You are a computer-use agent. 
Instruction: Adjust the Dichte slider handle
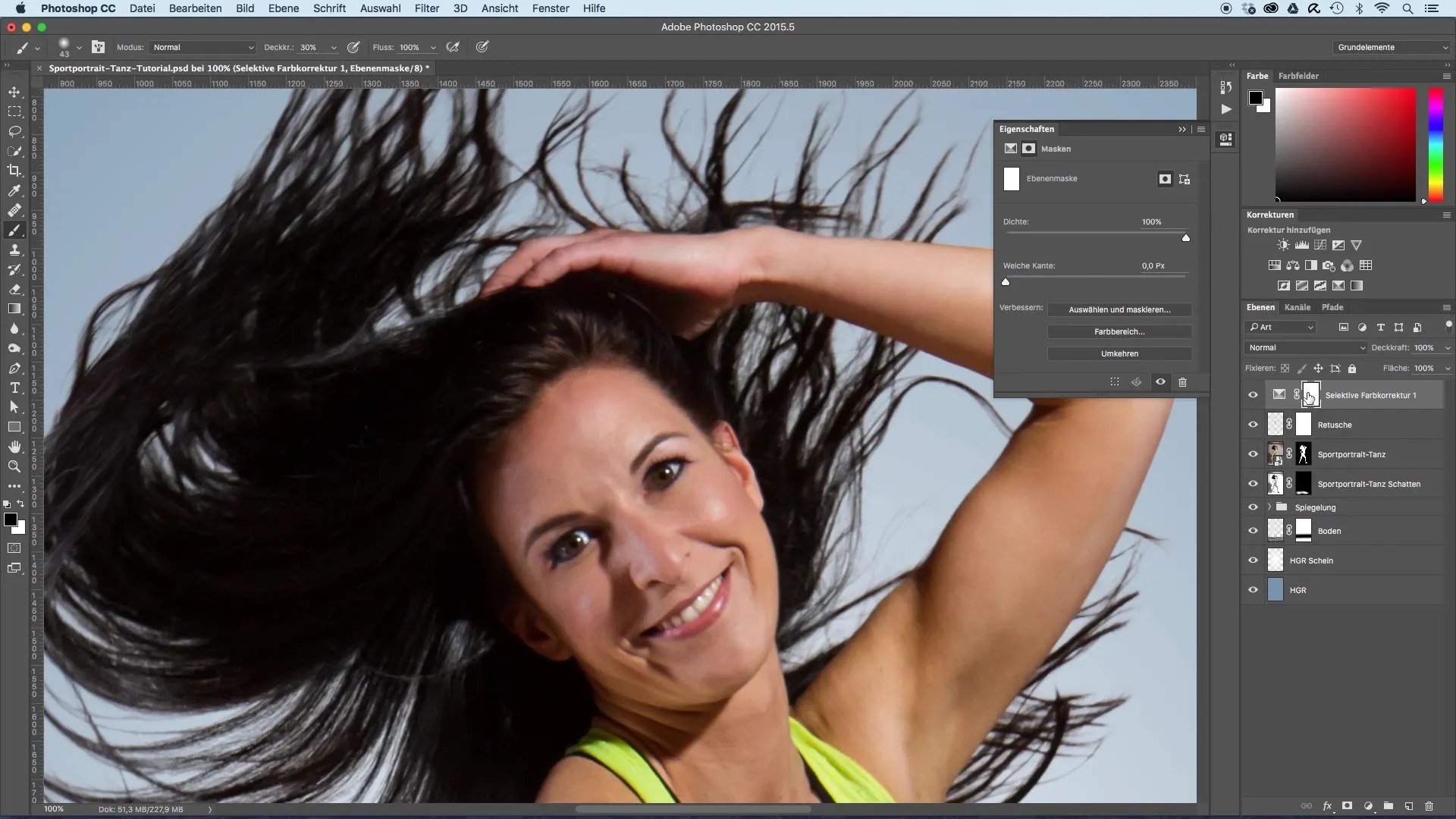pos(1186,237)
